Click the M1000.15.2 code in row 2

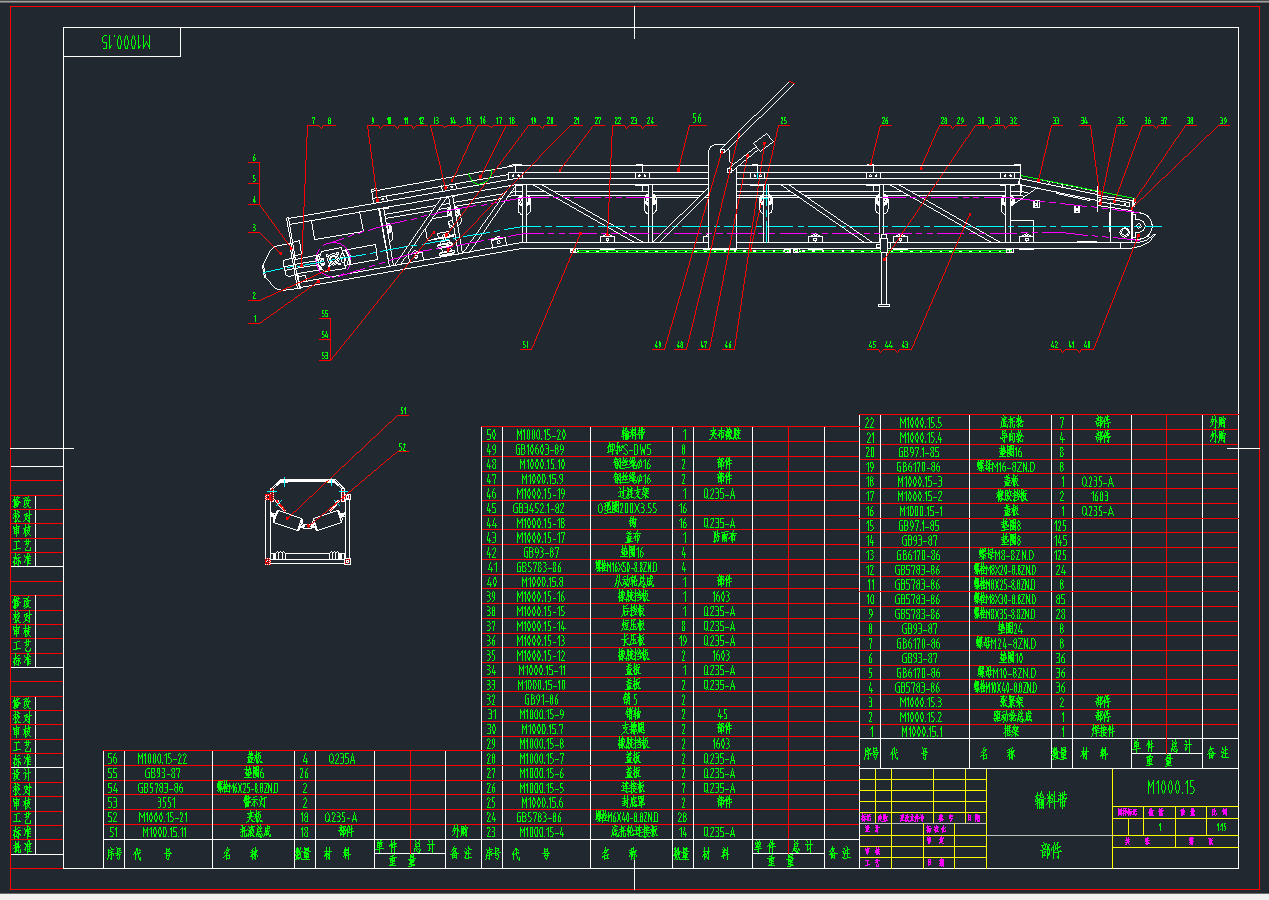921,716
